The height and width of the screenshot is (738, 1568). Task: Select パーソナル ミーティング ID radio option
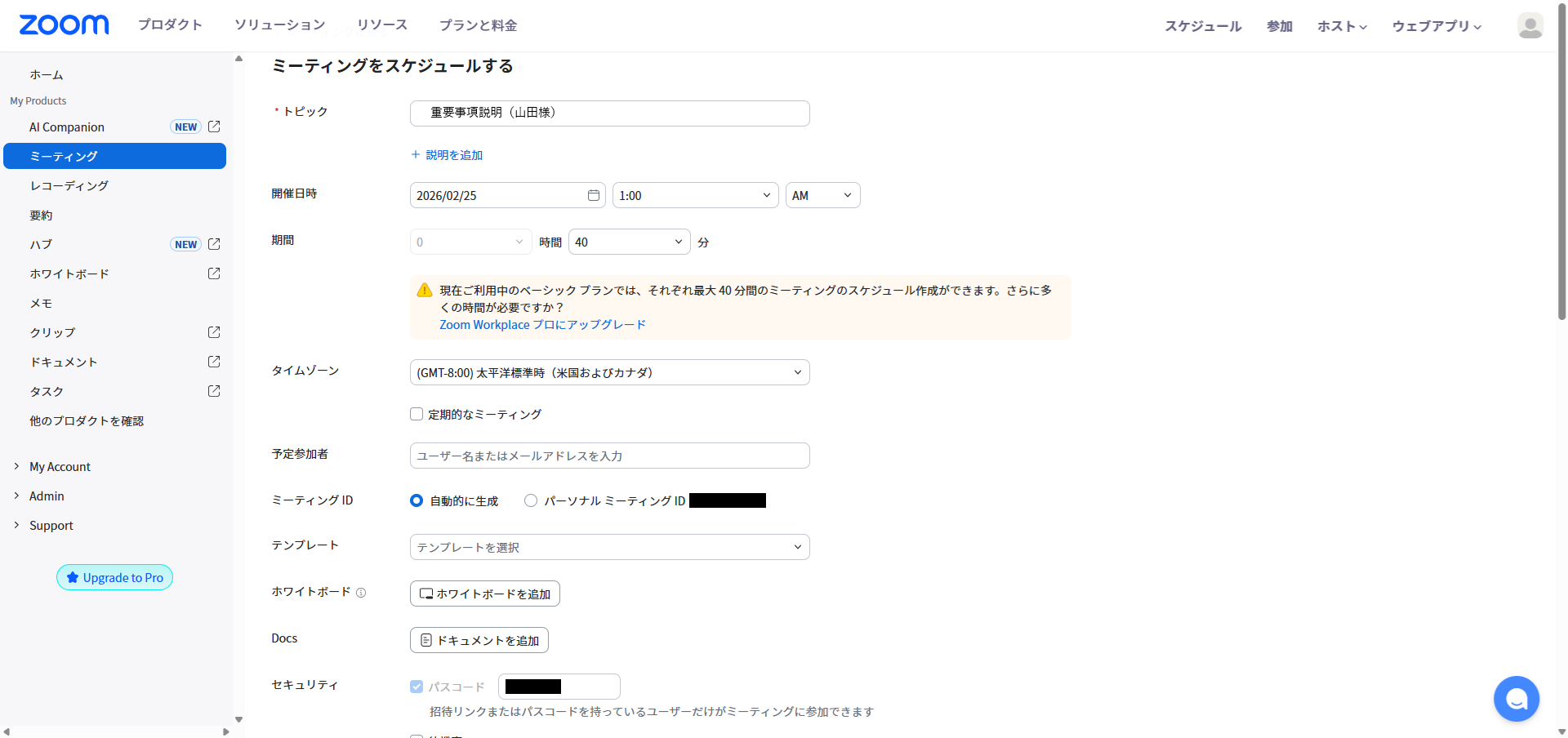[x=531, y=500]
